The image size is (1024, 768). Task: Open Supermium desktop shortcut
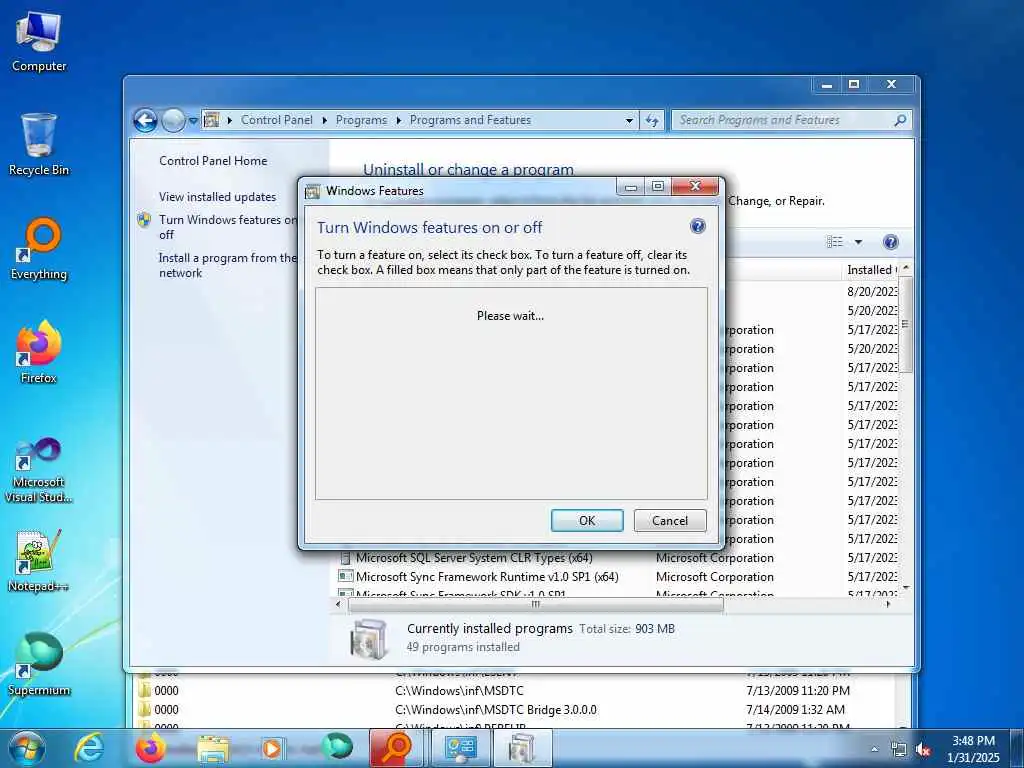pos(39,664)
